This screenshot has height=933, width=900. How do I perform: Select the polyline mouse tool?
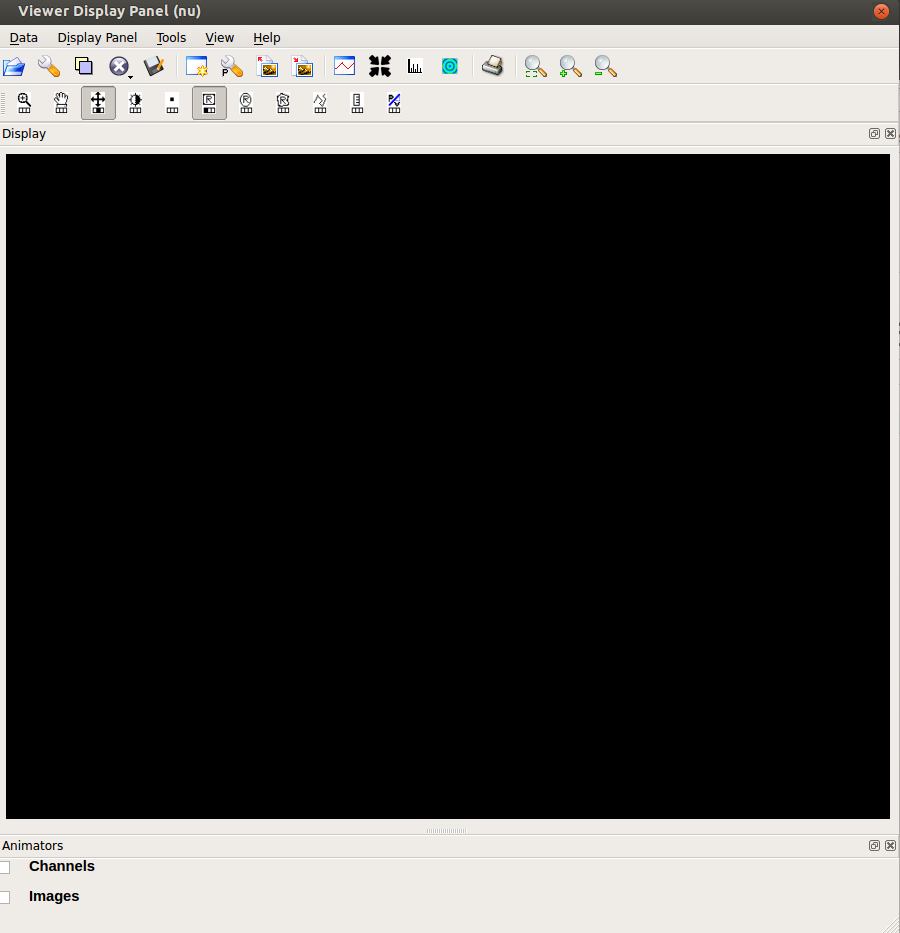coord(320,103)
